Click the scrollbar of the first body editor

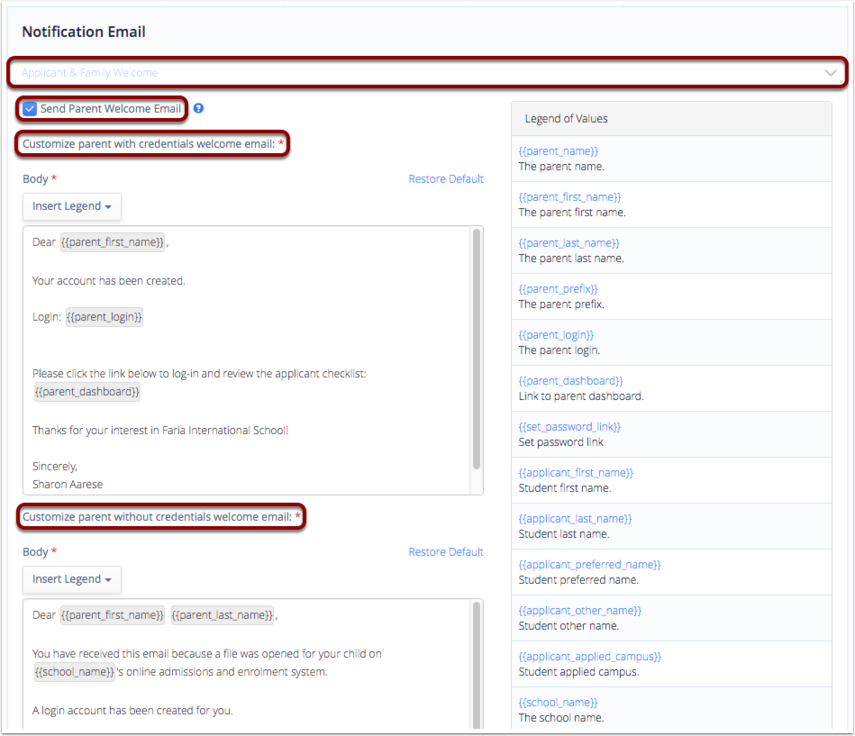tap(476, 349)
